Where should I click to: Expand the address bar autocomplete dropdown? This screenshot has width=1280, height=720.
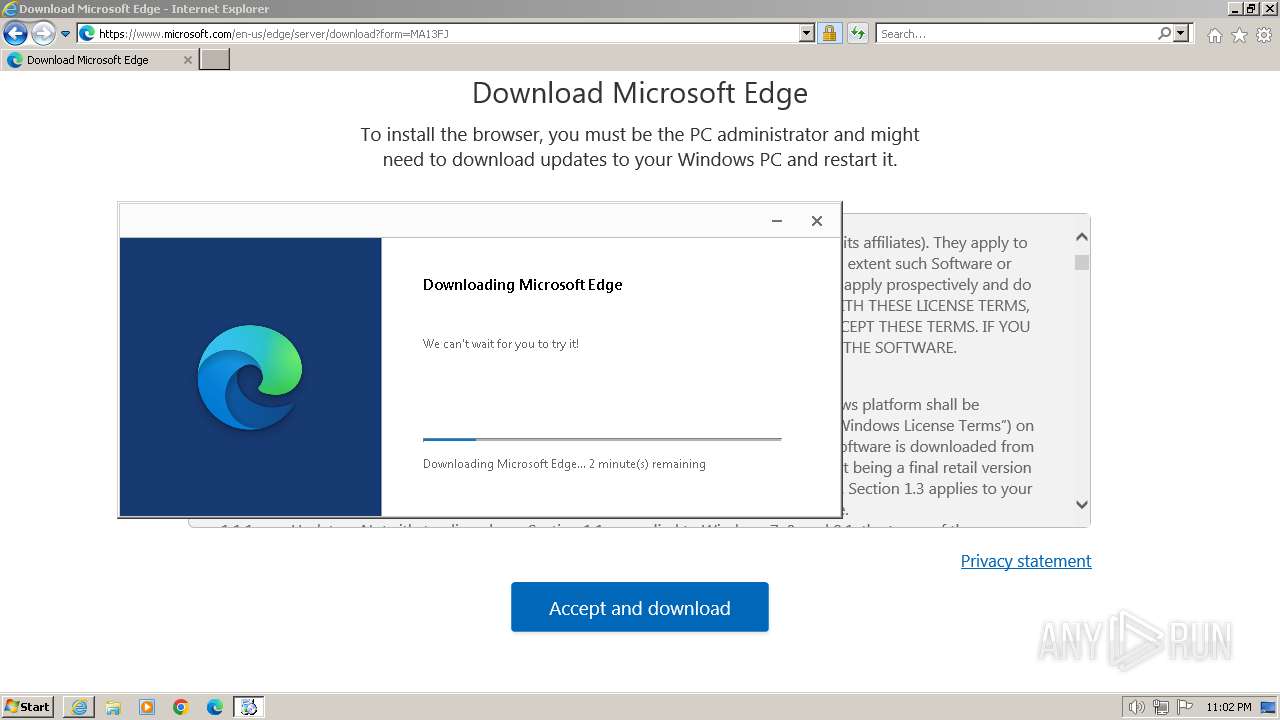click(x=807, y=34)
